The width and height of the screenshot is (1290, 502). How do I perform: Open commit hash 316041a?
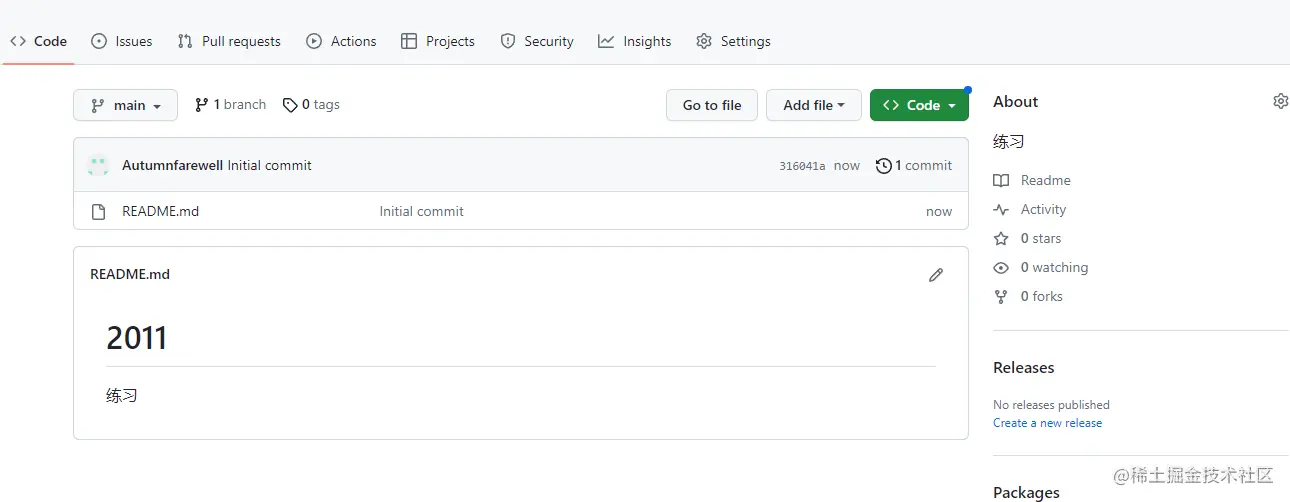(802, 166)
